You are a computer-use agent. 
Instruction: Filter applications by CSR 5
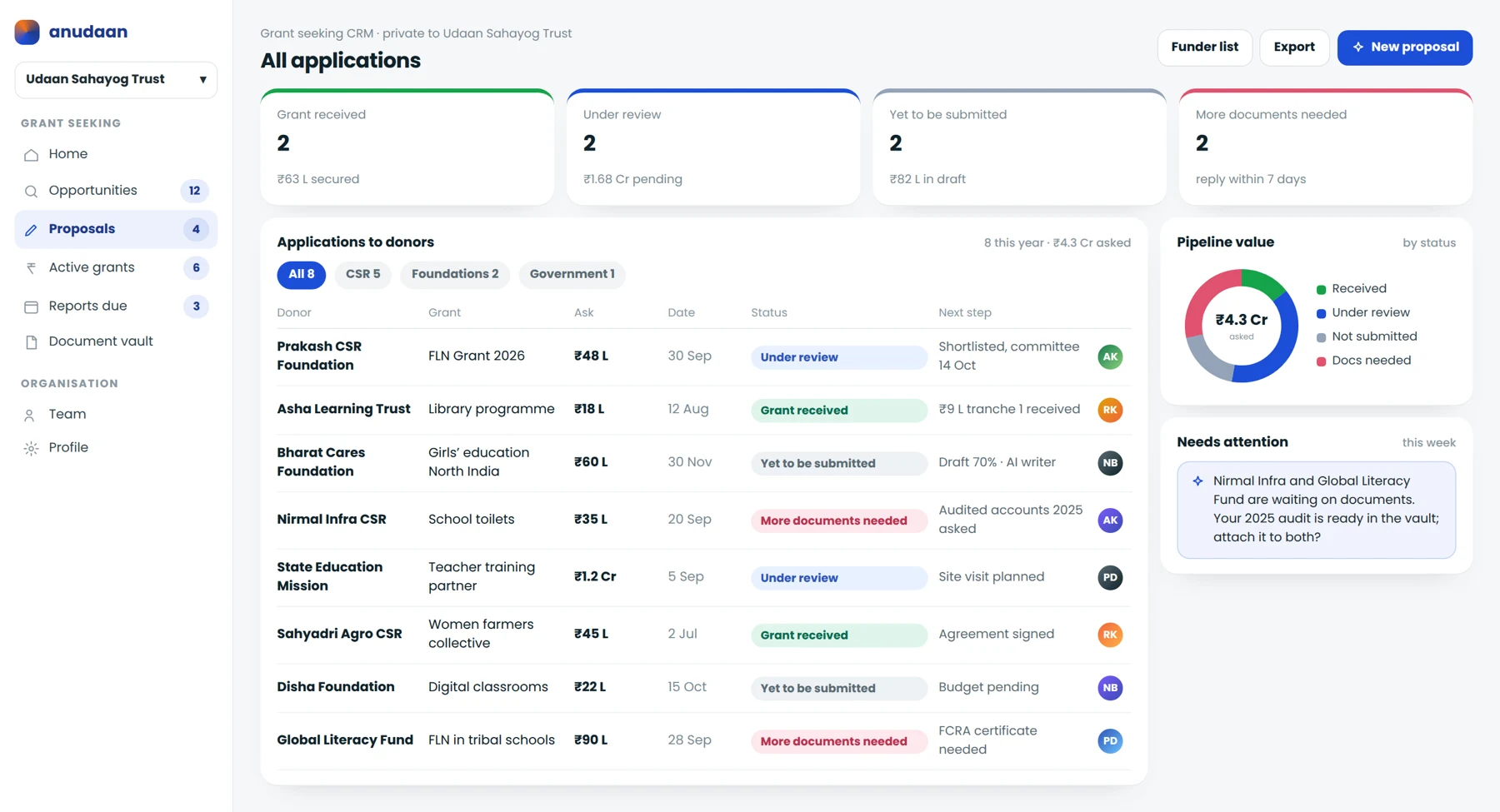(x=363, y=274)
